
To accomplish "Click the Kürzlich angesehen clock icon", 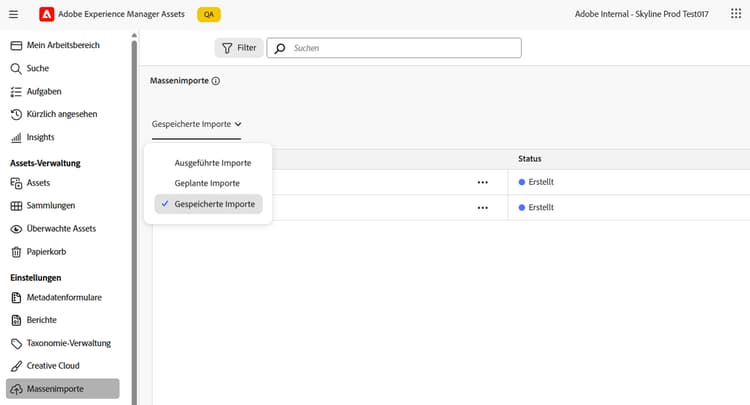I will pyautogui.click(x=16, y=114).
